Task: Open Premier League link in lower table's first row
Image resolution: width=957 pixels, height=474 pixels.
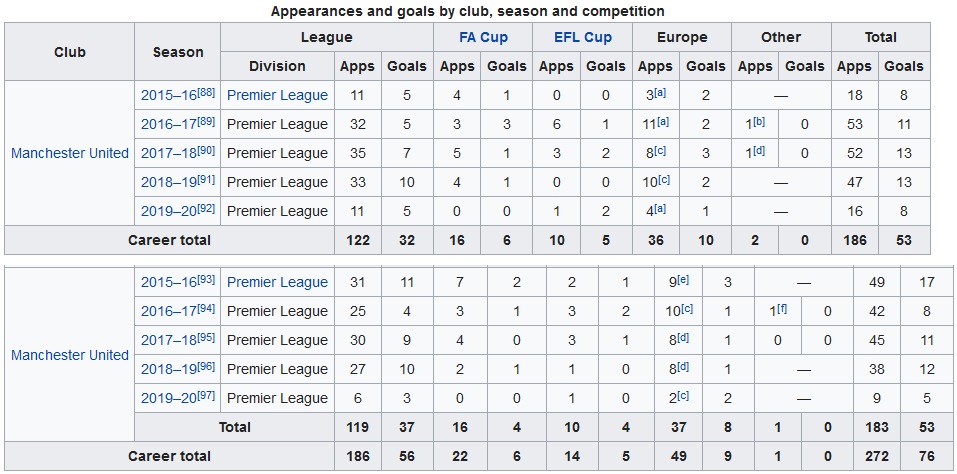Action: (x=277, y=282)
